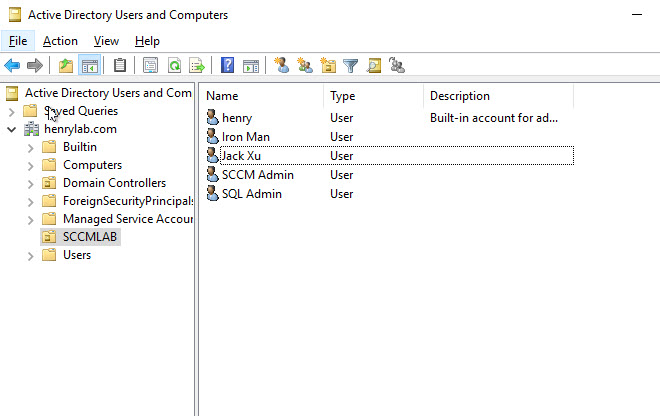Image resolution: width=660 pixels, height=416 pixels.
Task: Click the Export List toolbar icon
Action: click(197, 66)
